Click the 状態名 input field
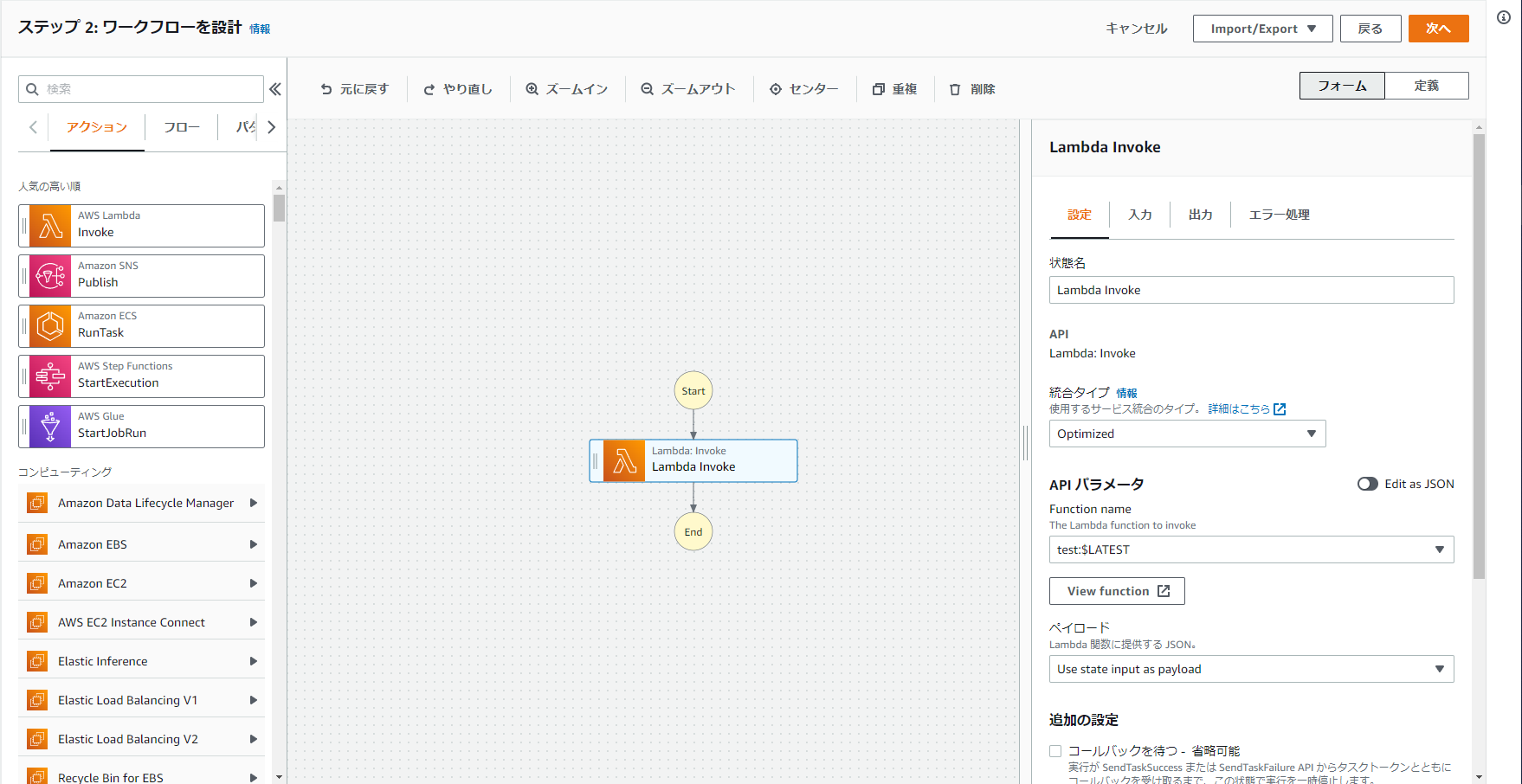 [1250, 289]
